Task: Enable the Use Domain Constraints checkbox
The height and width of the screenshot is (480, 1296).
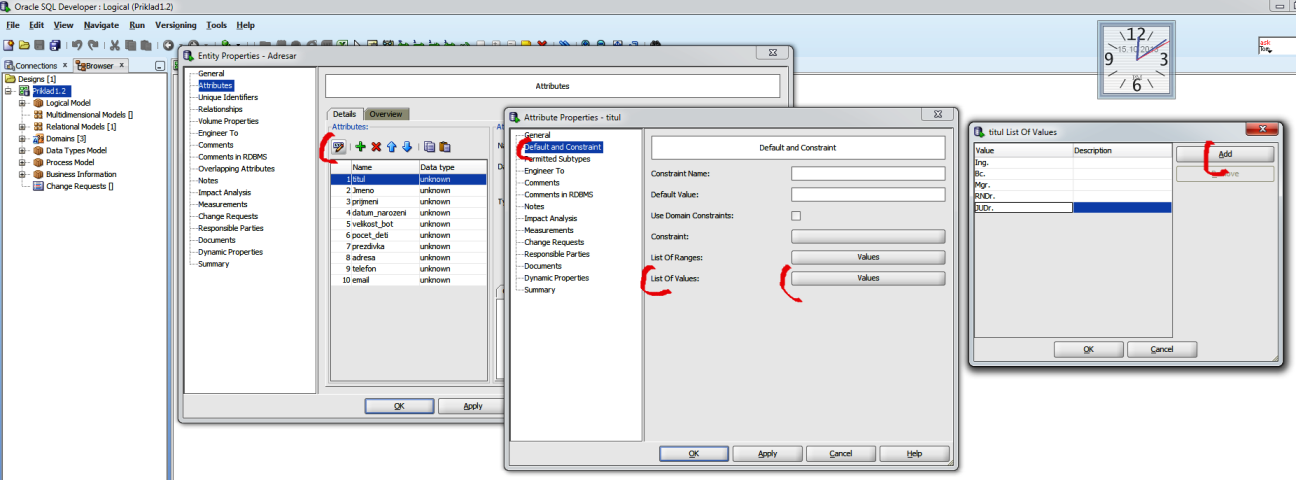Action: tap(796, 216)
